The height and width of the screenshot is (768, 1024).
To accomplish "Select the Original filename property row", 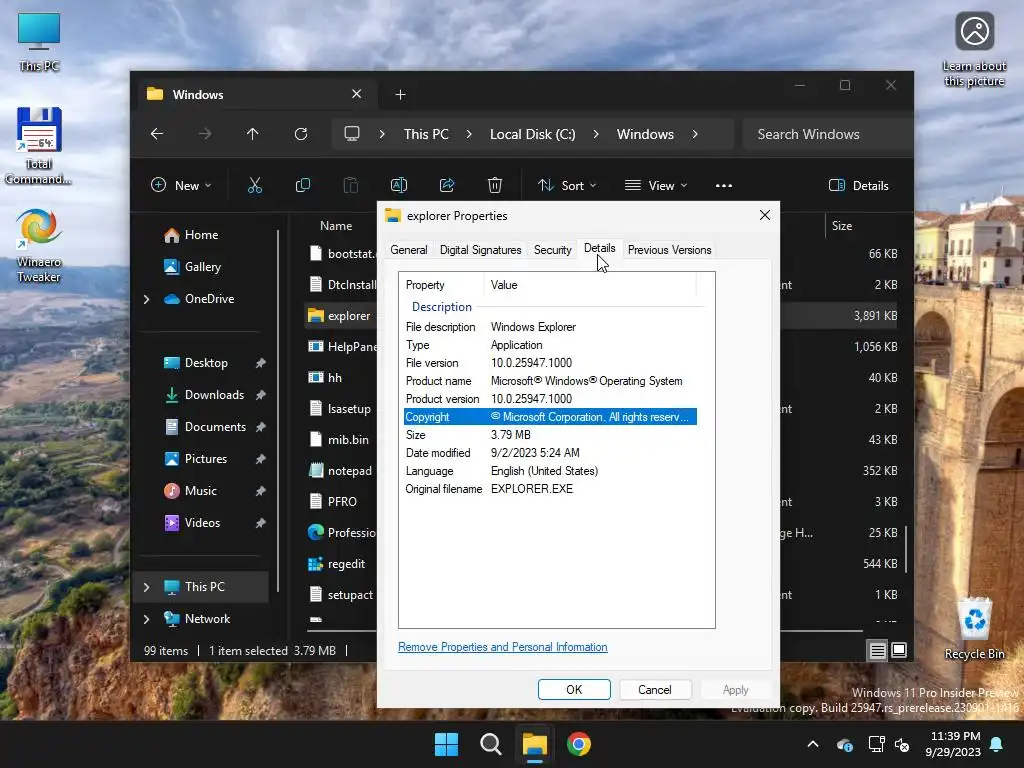I will [550, 489].
